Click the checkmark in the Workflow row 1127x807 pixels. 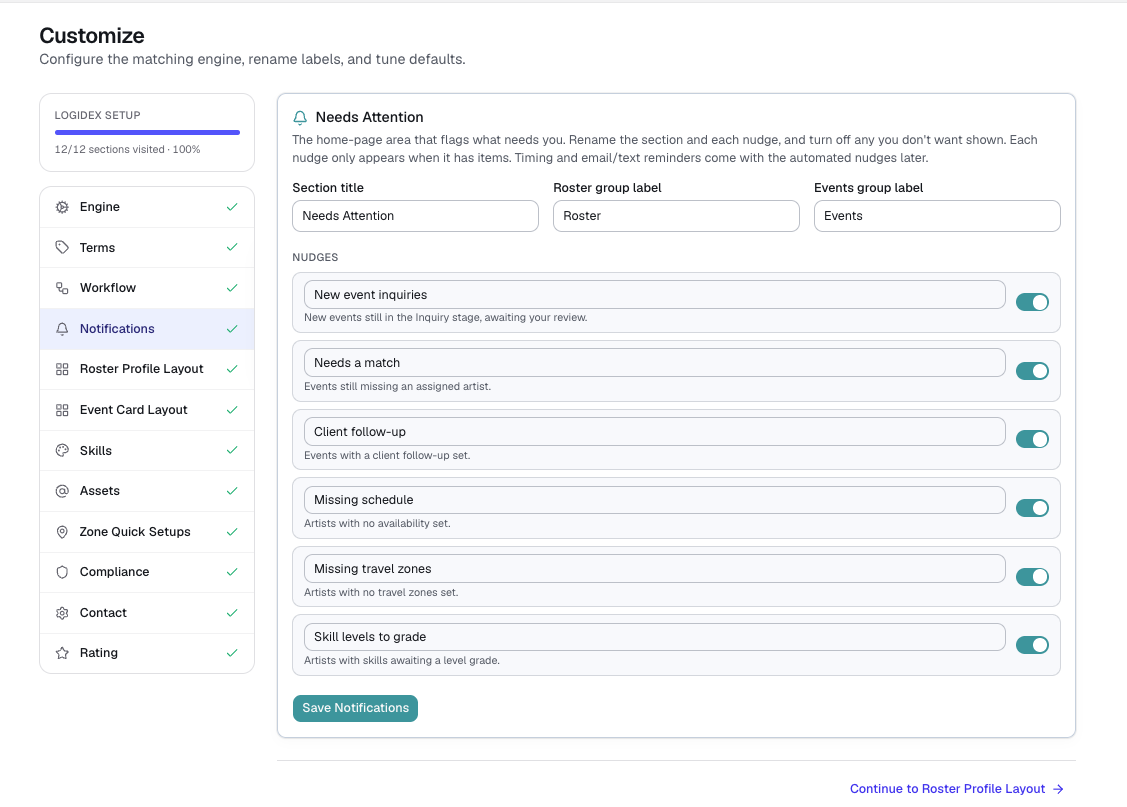pyautogui.click(x=232, y=288)
